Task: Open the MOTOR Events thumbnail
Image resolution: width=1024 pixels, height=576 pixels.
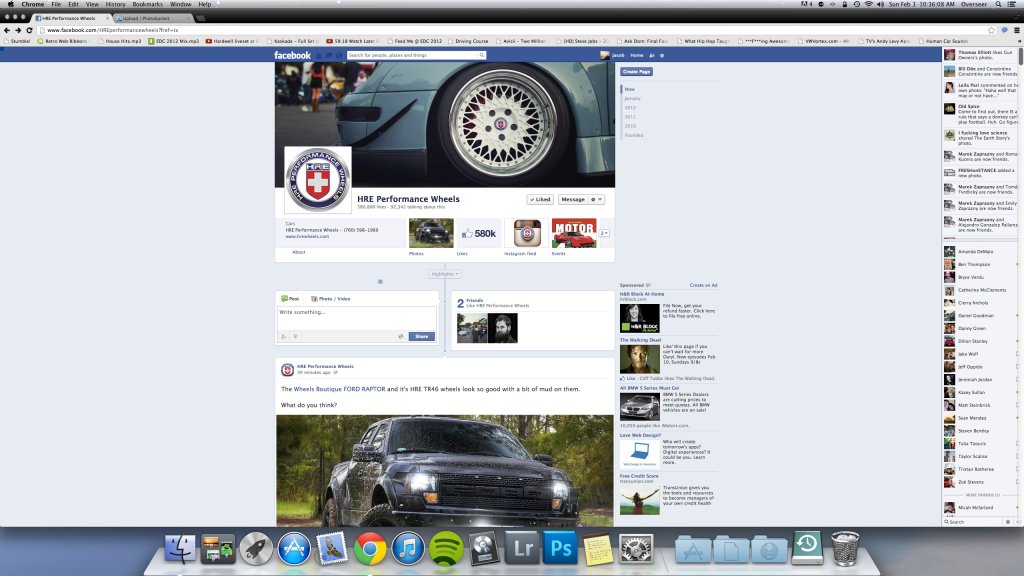Action: [x=574, y=233]
